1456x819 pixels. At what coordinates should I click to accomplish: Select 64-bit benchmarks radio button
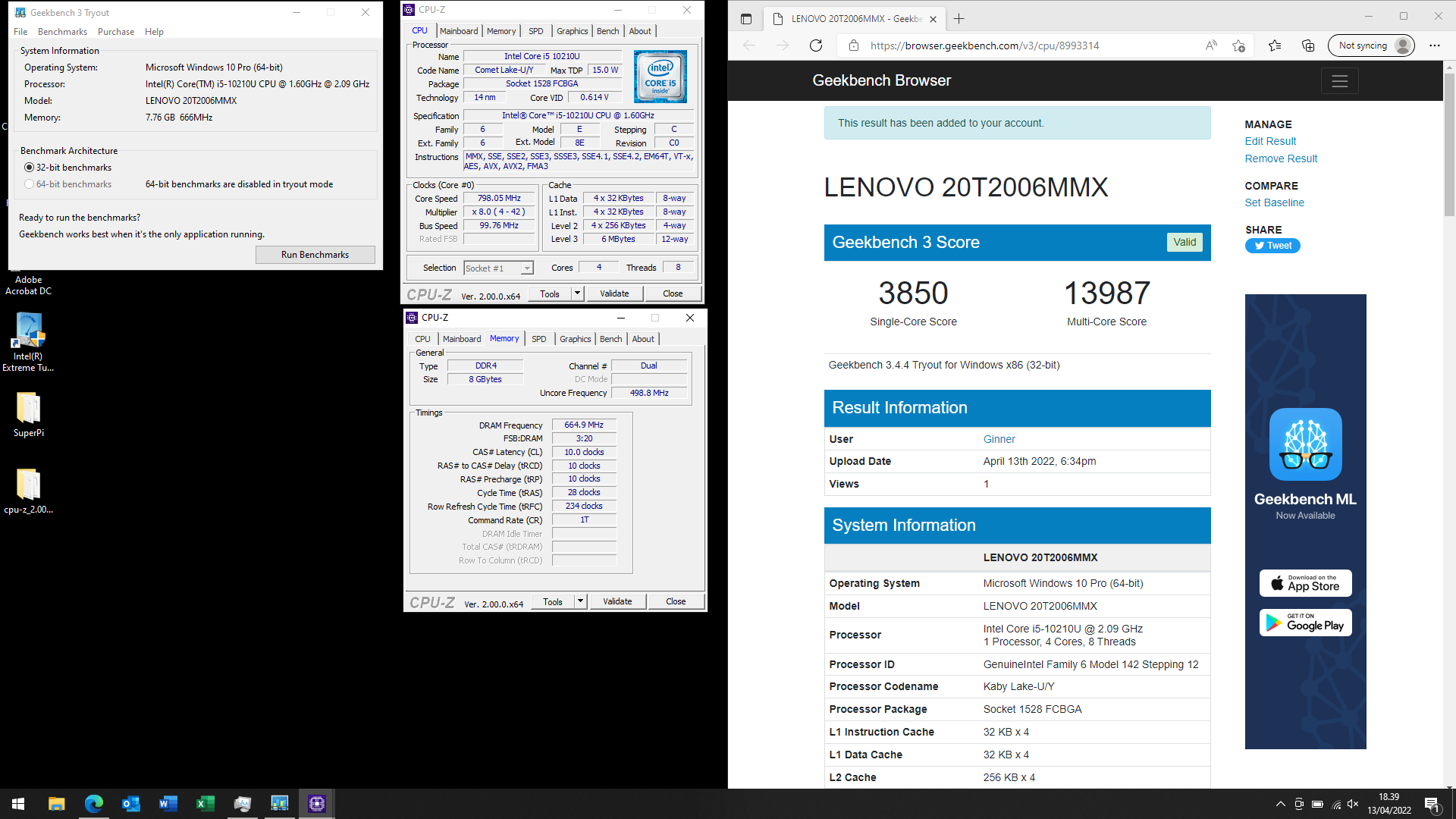[29, 184]
